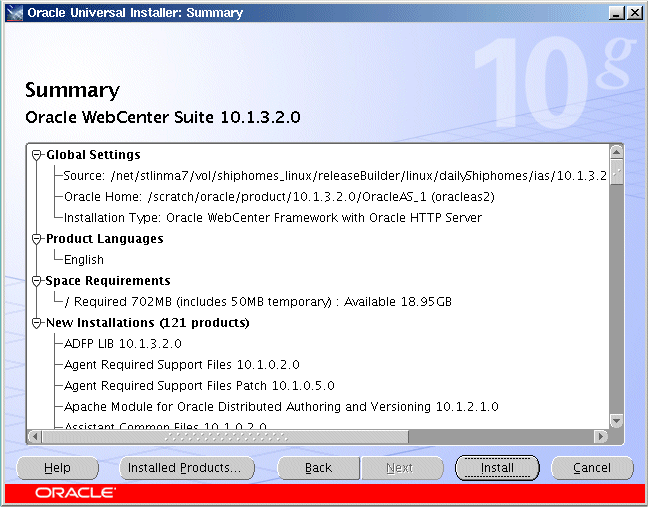Select the Required 702MB space row
Screen dimensions: 648x507
point(258,302)
